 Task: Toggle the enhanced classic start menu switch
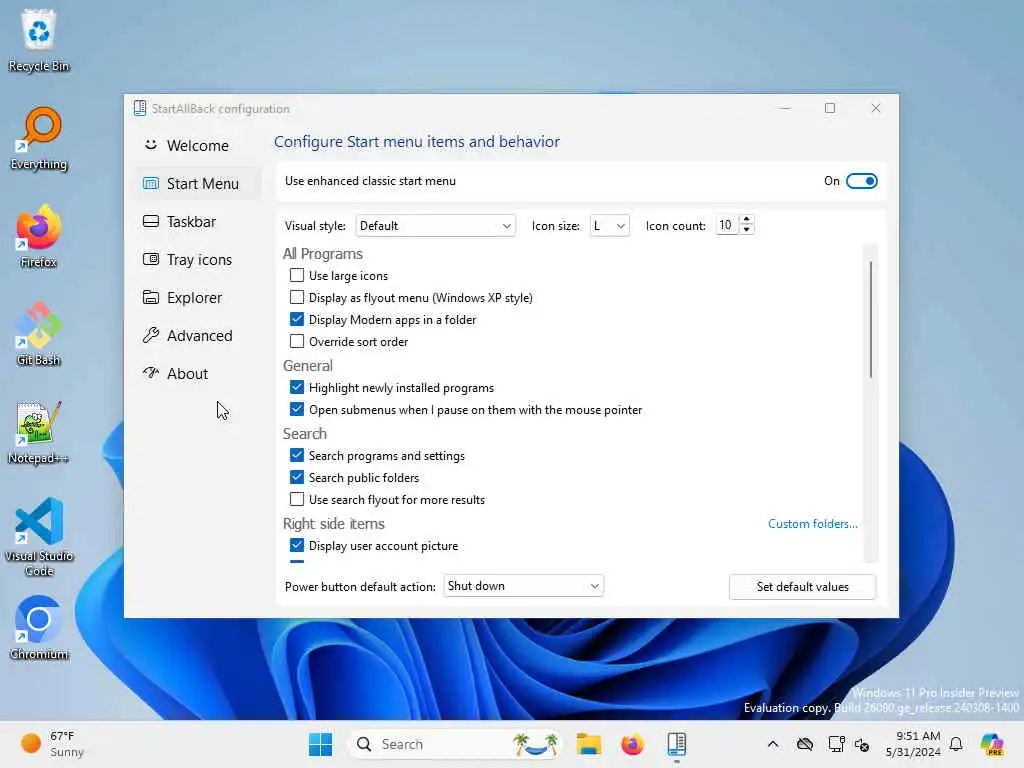(861, 181)
